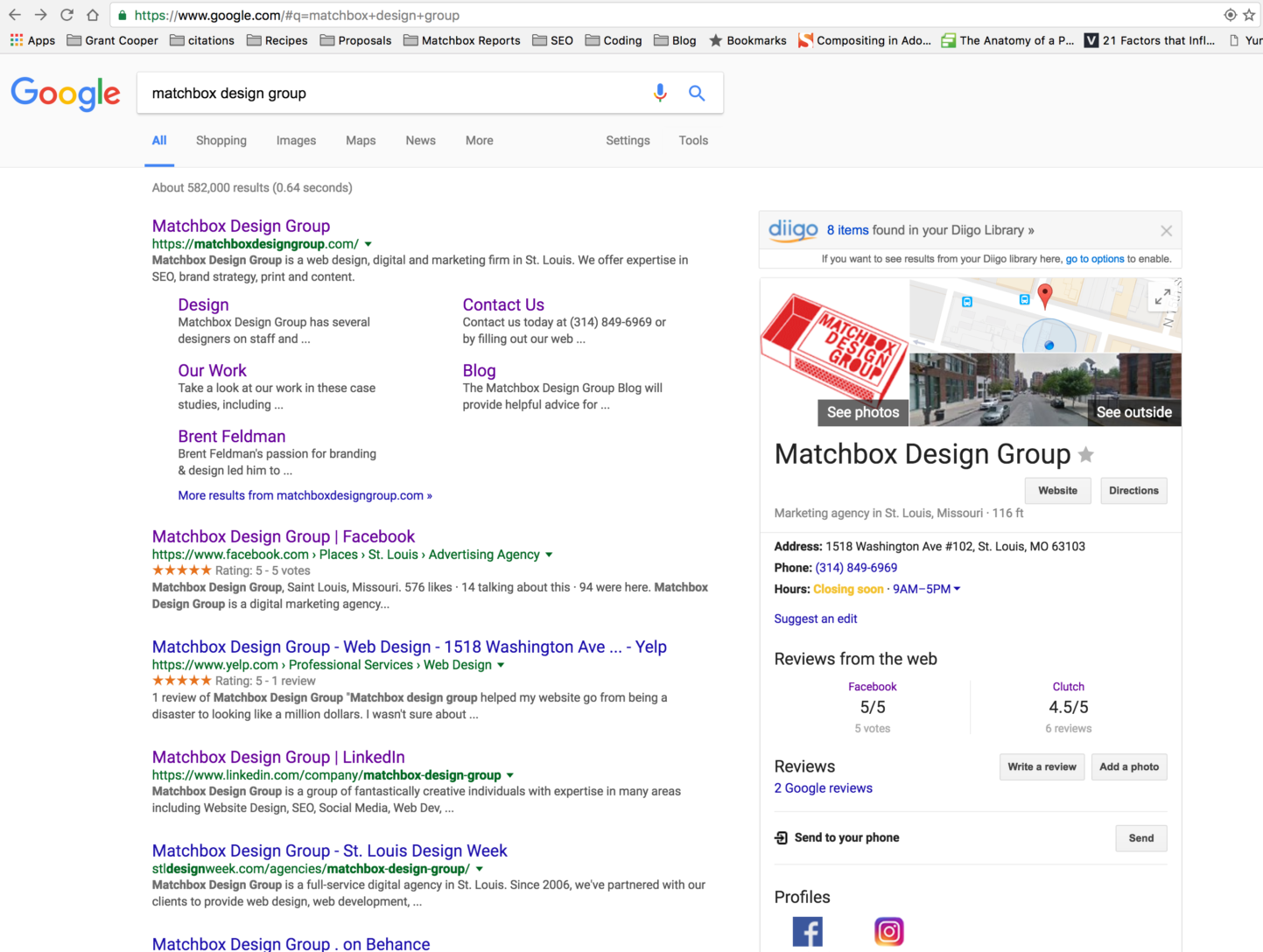Click the Google logo
The height and width of the screenshot is (952, 1263).
[x=66, y=94]
